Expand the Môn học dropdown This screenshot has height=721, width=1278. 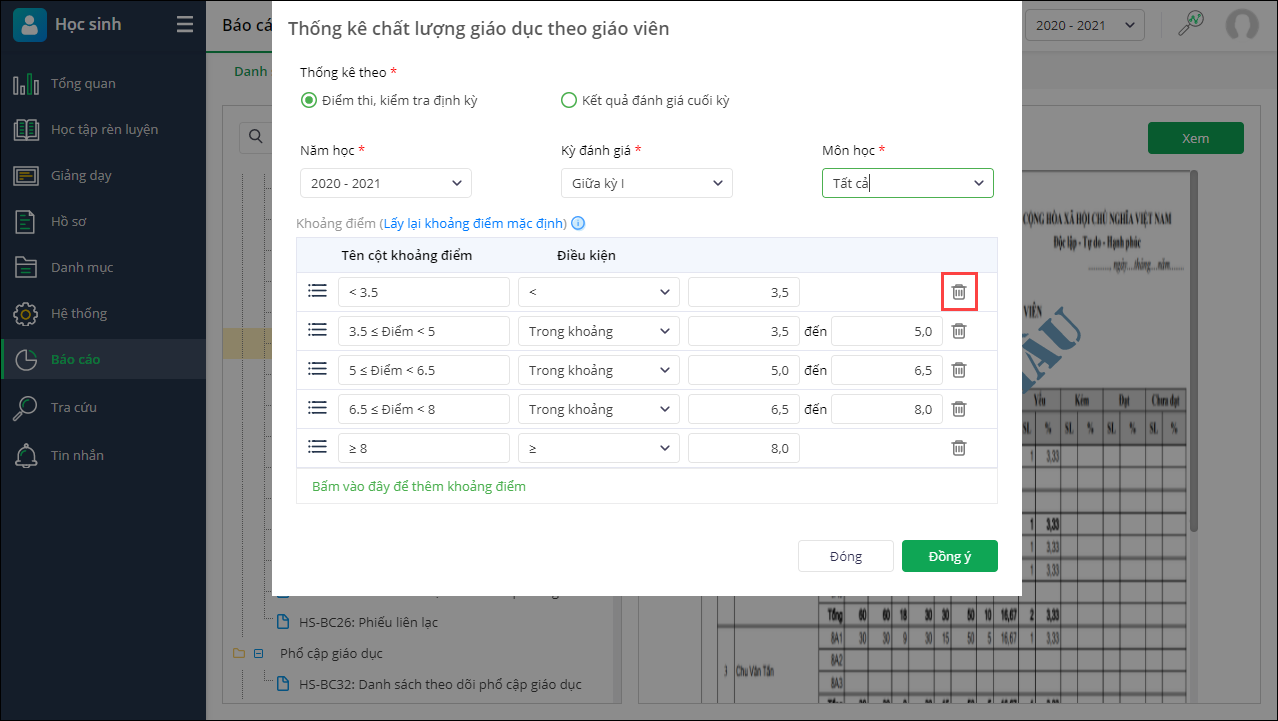pyautogui.click(x=908, y=183)
